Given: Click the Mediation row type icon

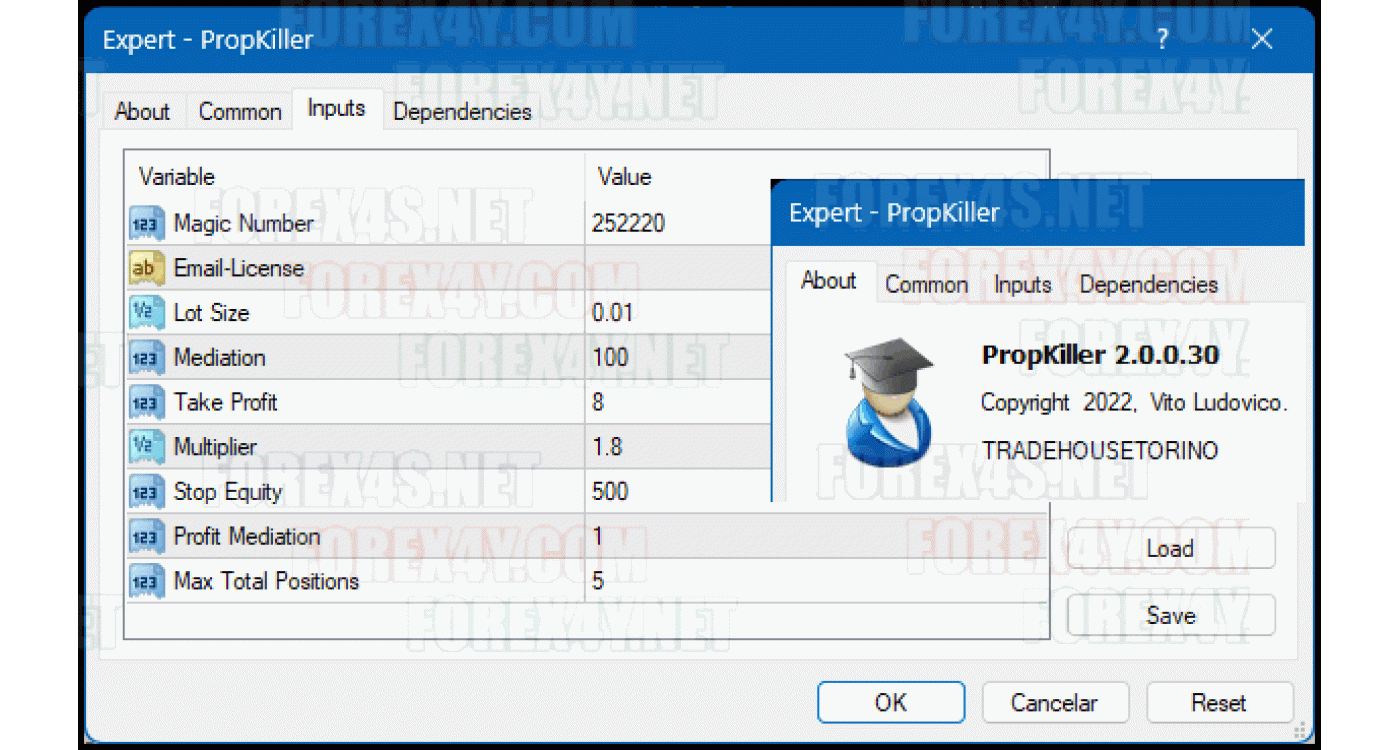Looking at the screenshot, I should tap(146, 358).
